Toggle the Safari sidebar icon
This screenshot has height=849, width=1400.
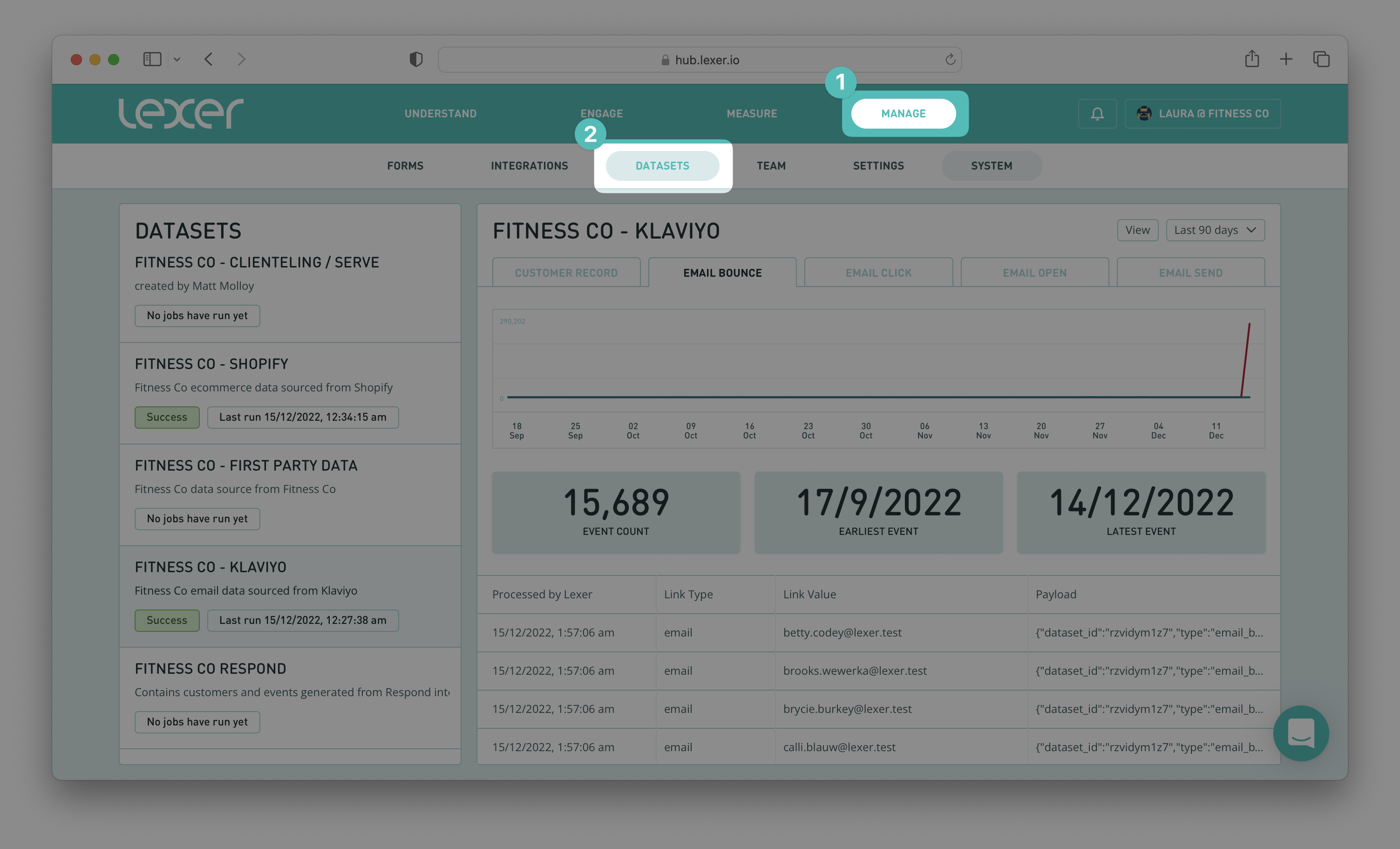152,59
